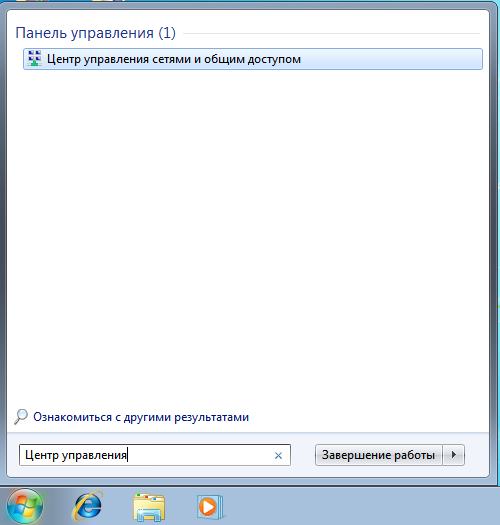Screen dimensions: 500x525
Task: Click the magnifier icon beside other results
Action: [20, 417]
